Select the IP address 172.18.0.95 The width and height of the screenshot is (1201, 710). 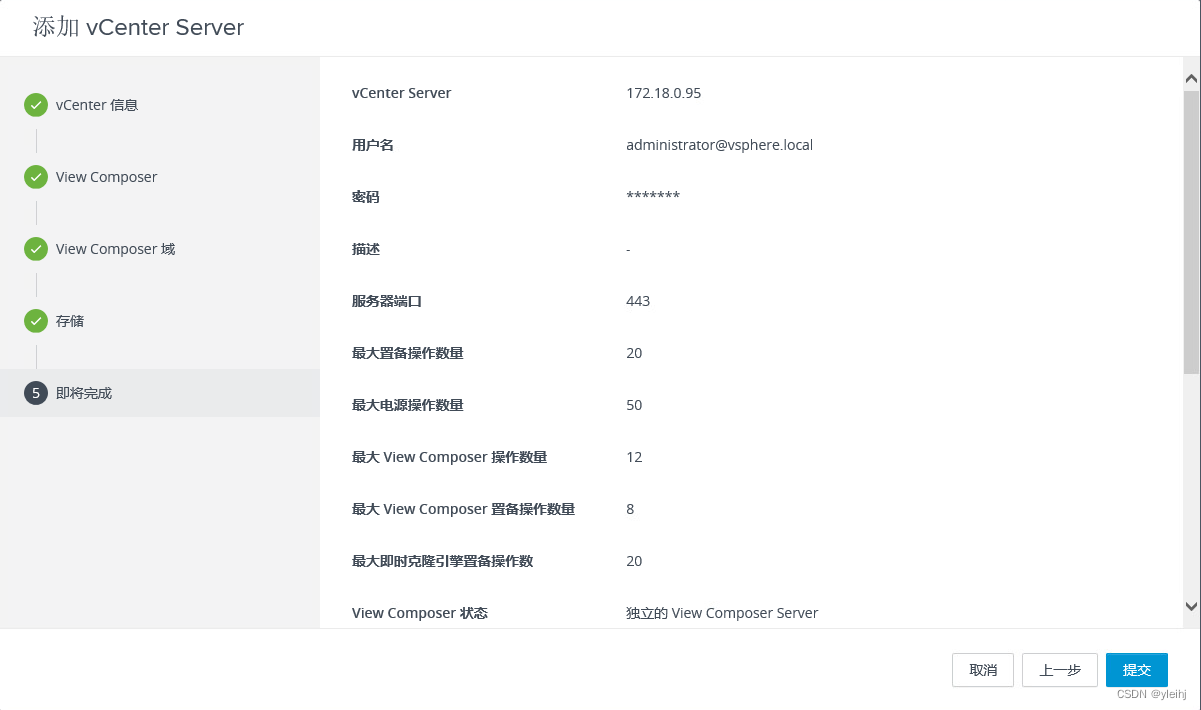coord(664,93)
